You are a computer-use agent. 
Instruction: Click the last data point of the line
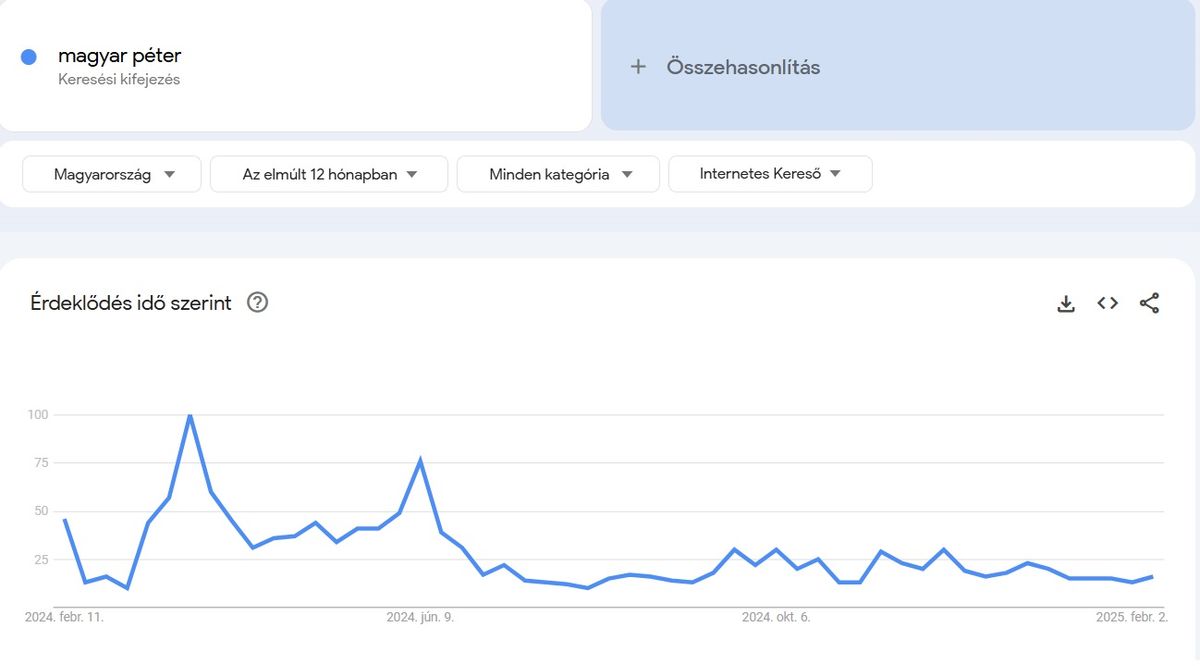pos(1152,577)
